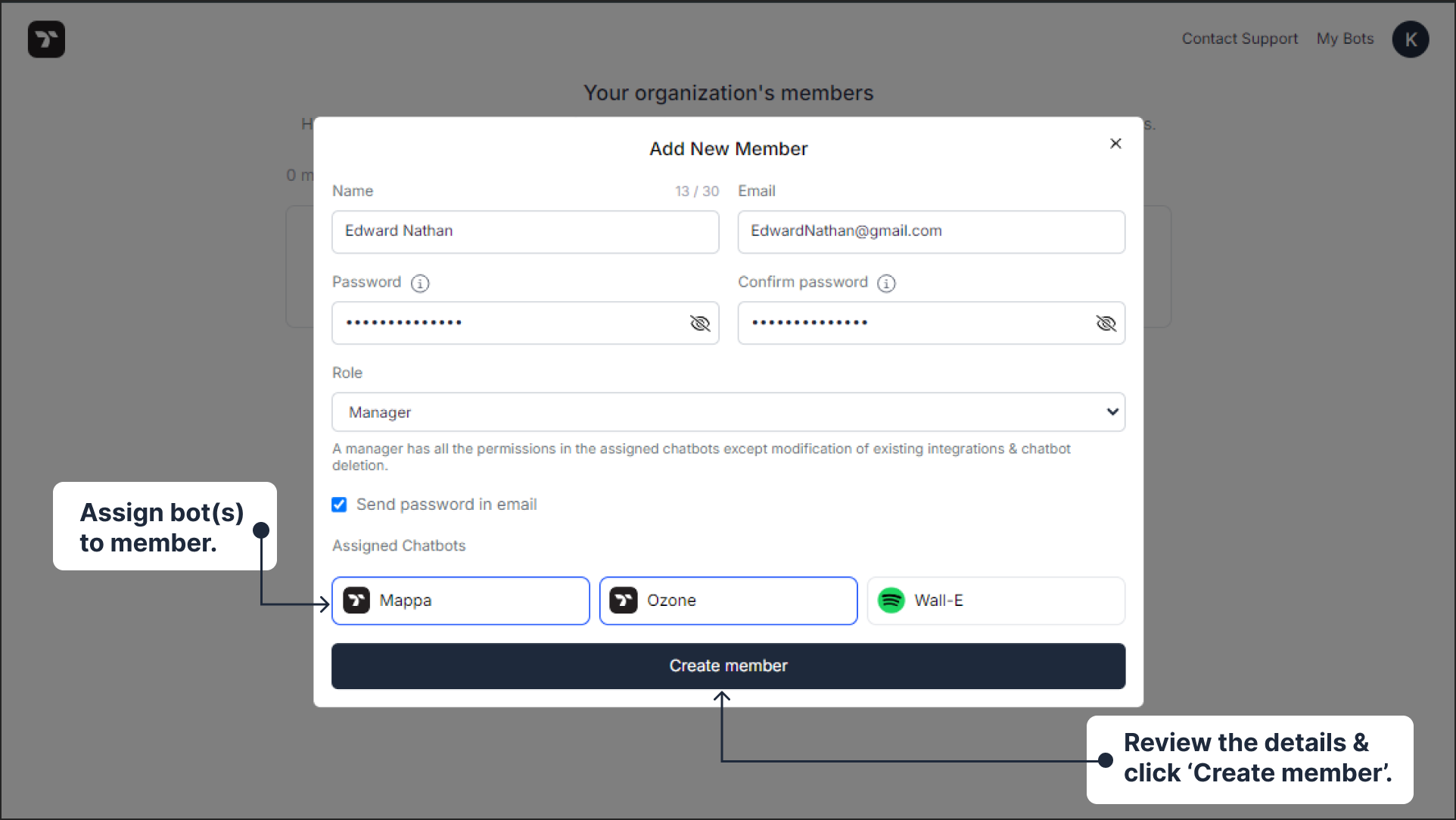Image resolution: width=1456 pixels, height=820 pixels.
Task: Click the Mappa assigned chatbot card
Action: (461, 600)
